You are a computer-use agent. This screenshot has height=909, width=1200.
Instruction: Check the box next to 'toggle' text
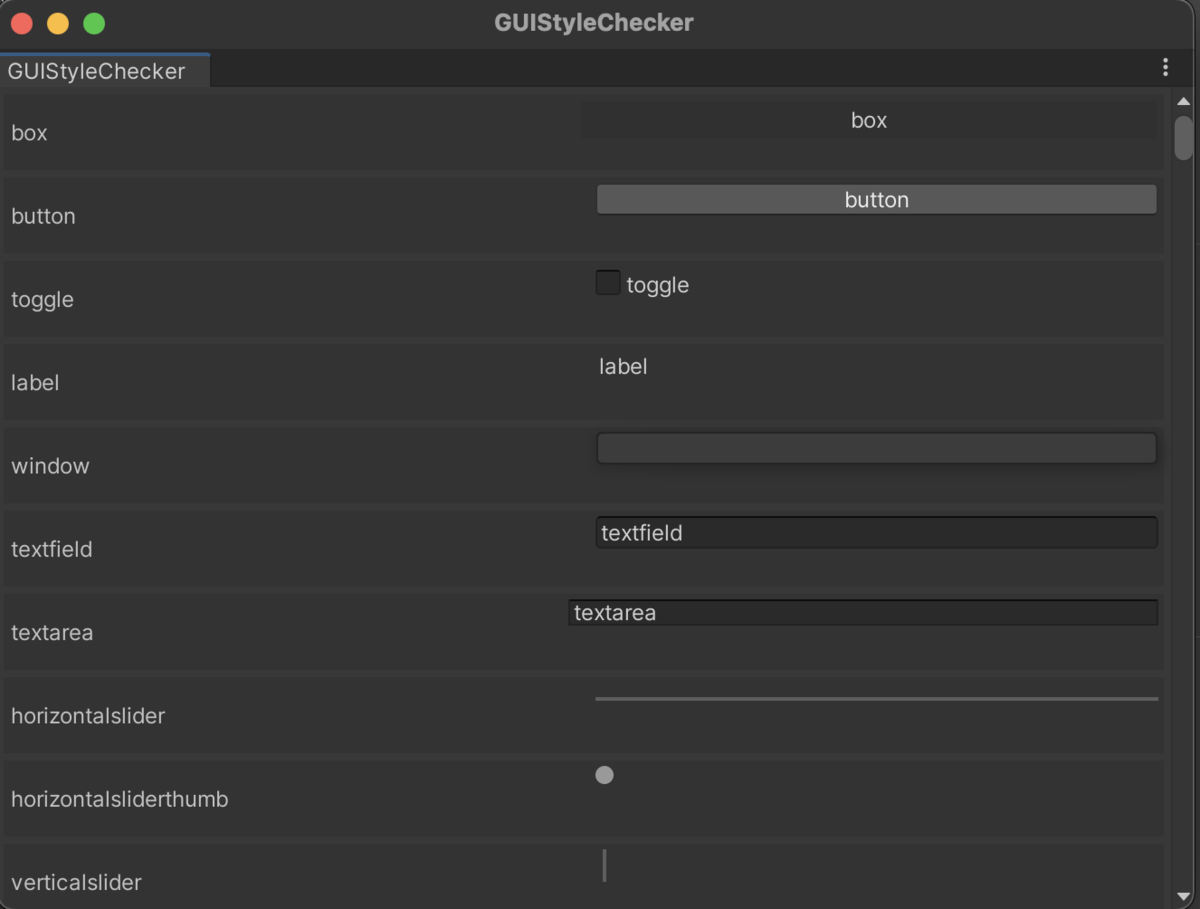[608, 282]
